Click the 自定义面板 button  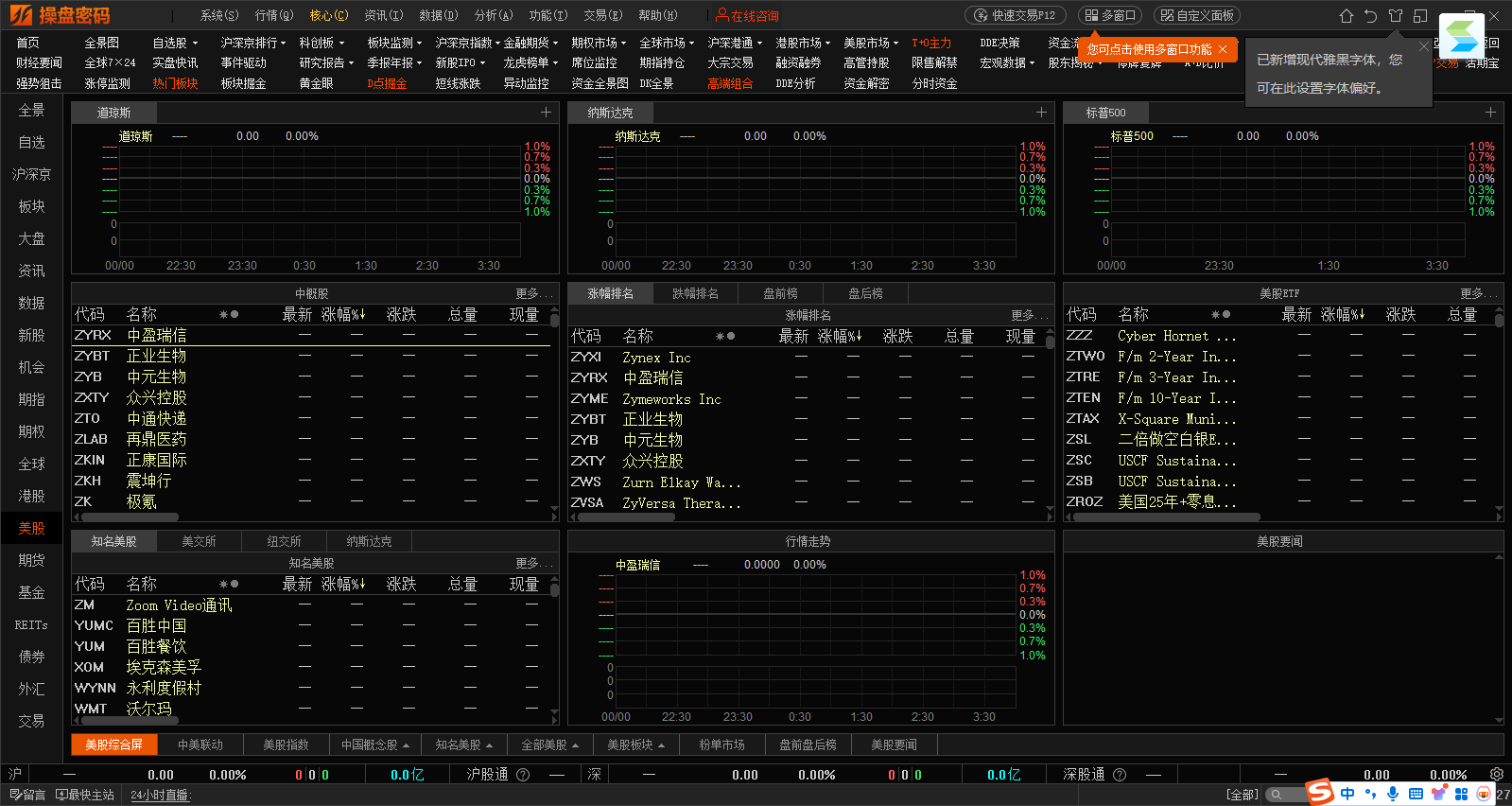point(1198,15)
